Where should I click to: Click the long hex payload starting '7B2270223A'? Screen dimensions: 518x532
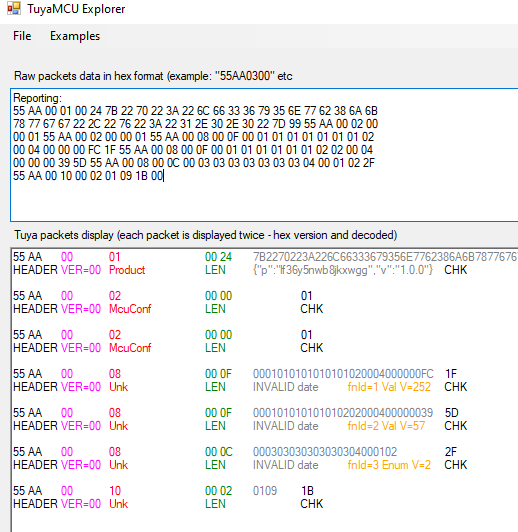click(385, 257)
